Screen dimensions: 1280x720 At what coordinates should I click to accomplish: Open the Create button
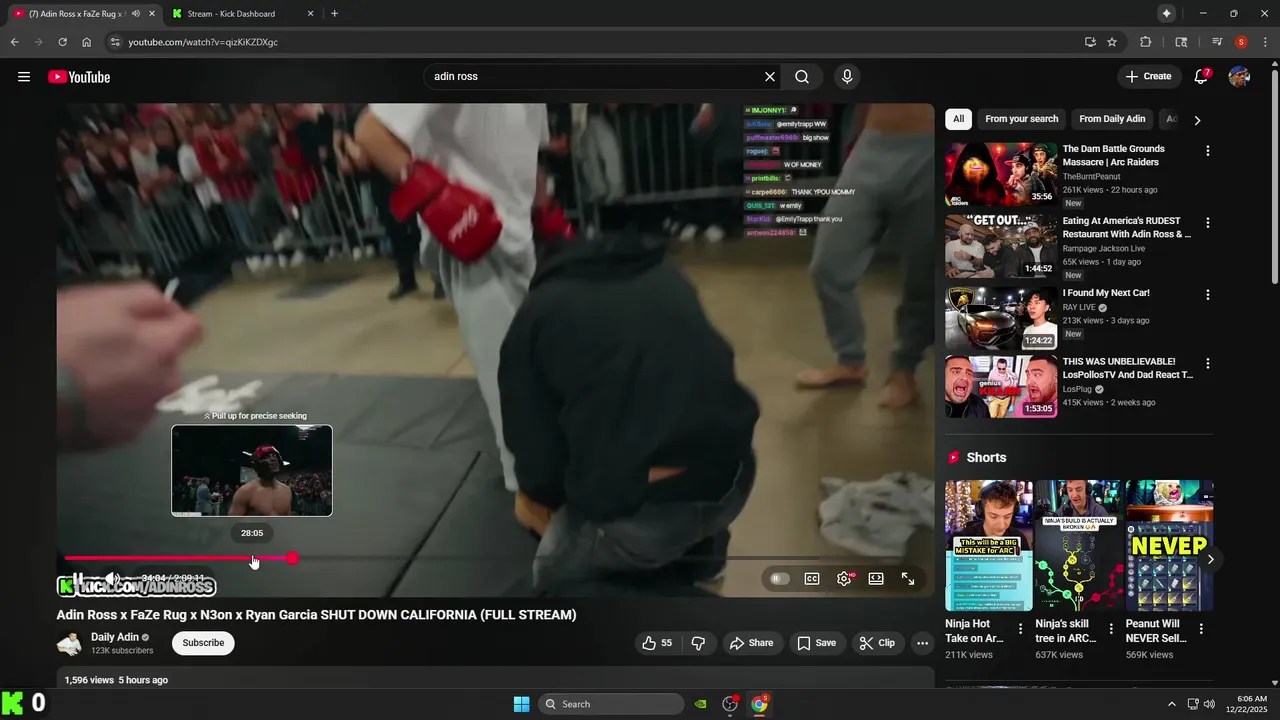point(1148,77)
